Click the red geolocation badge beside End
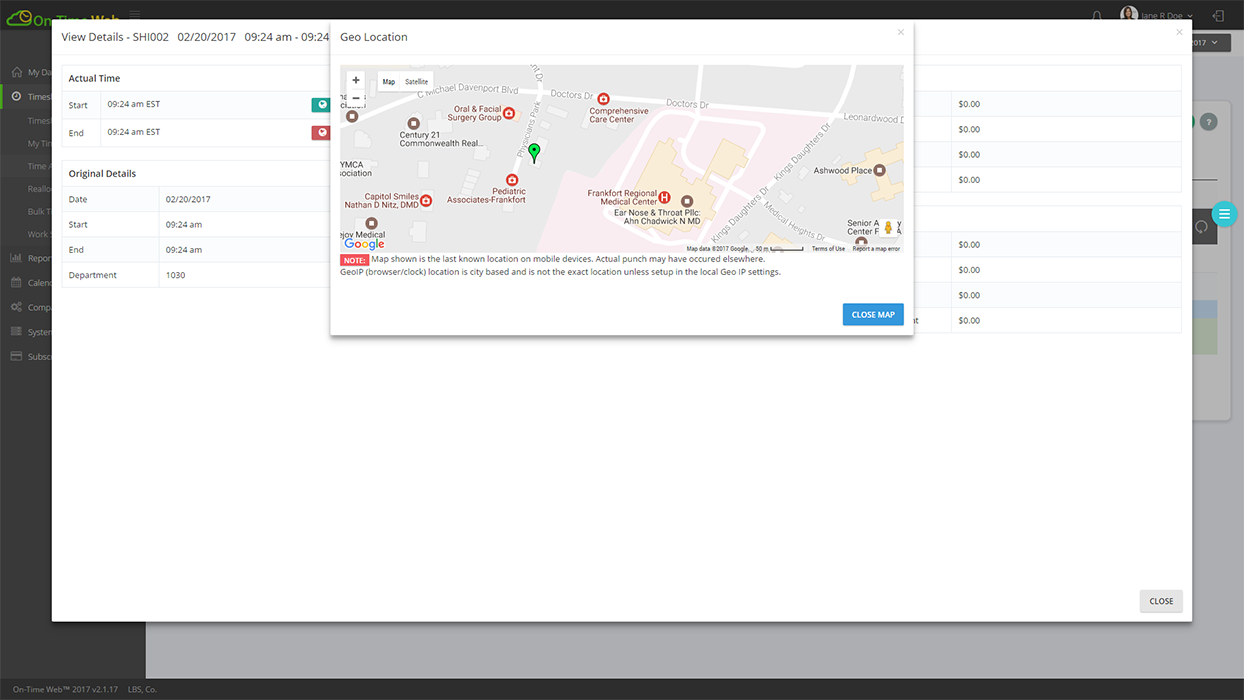 tap(321, 132)
